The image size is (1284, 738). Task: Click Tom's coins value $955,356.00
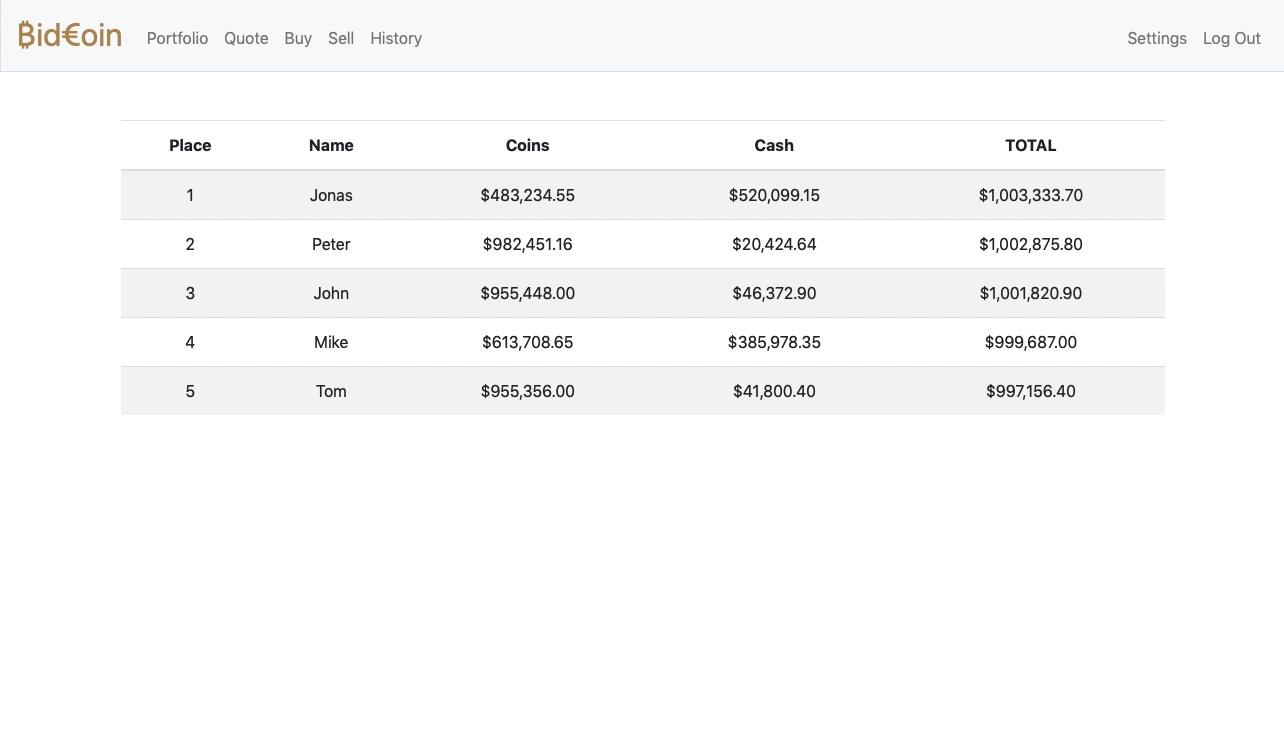tap(527, 391)
